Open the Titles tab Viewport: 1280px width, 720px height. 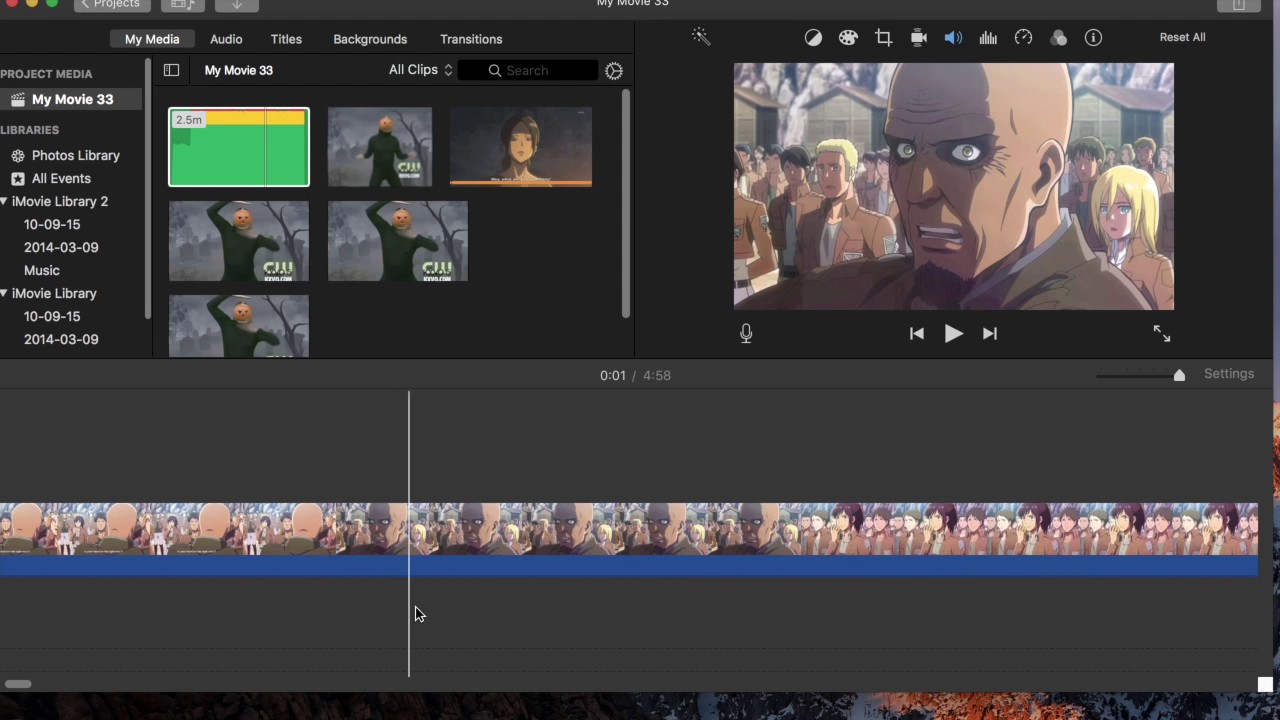286,39
